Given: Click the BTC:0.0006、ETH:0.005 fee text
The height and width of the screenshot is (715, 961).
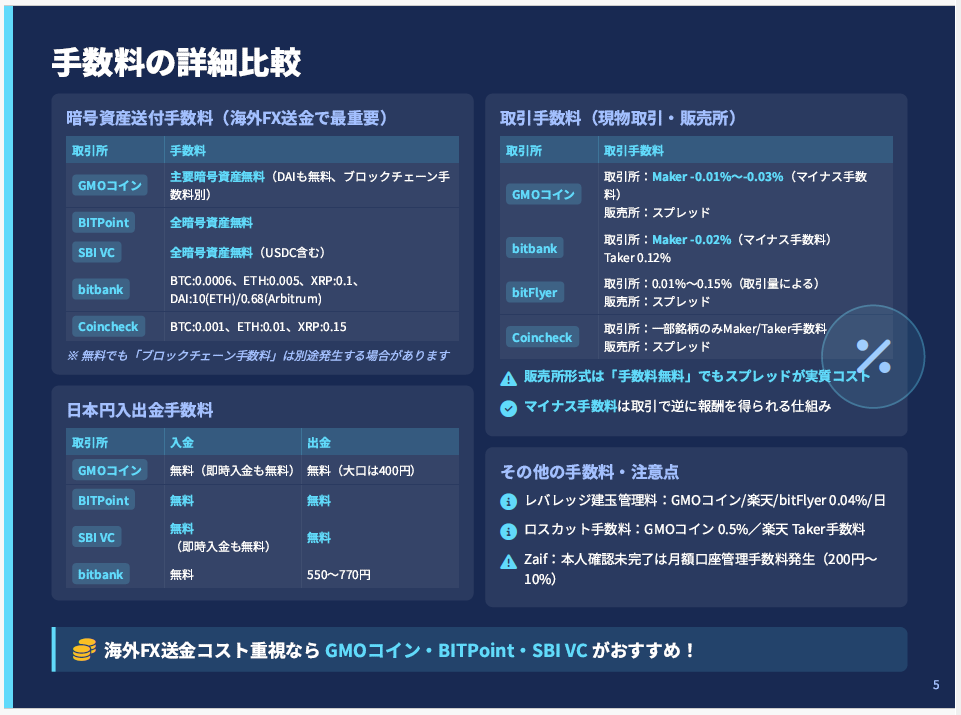Looking at the screenshot, I should click(264, 290).
